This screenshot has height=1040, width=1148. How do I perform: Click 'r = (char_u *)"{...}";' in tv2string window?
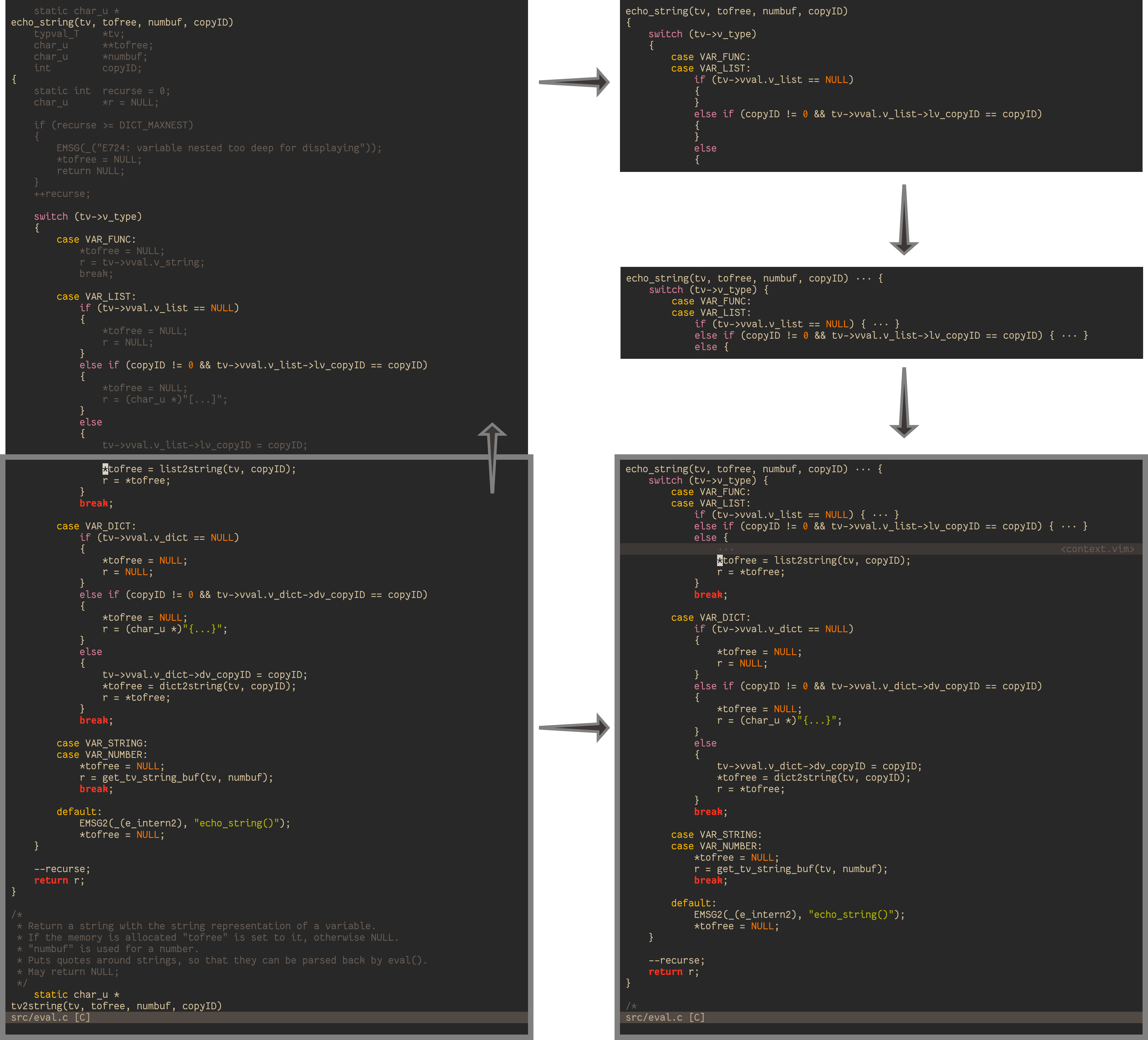coord(165,629)
